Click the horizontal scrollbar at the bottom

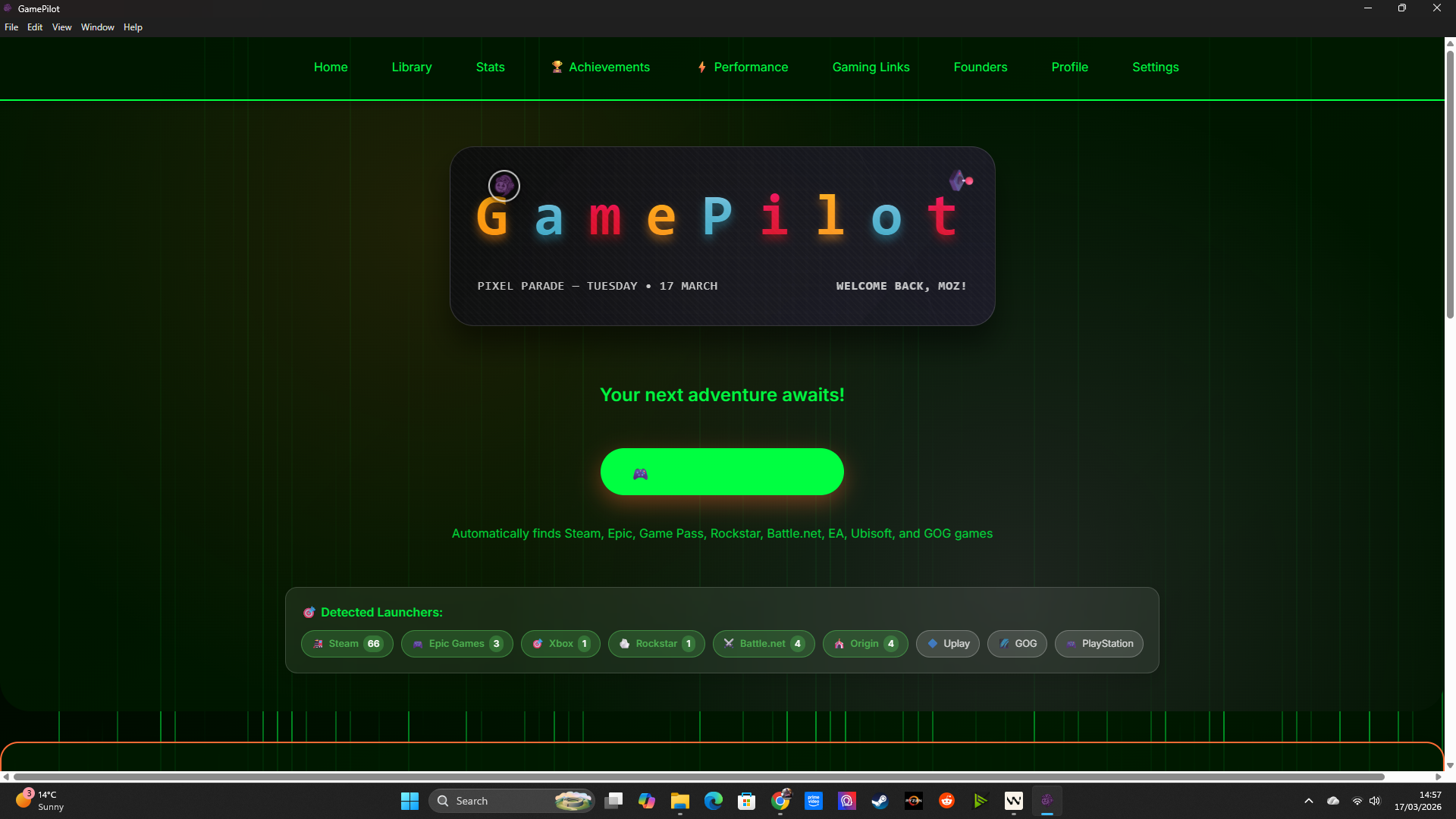(698, 777)
